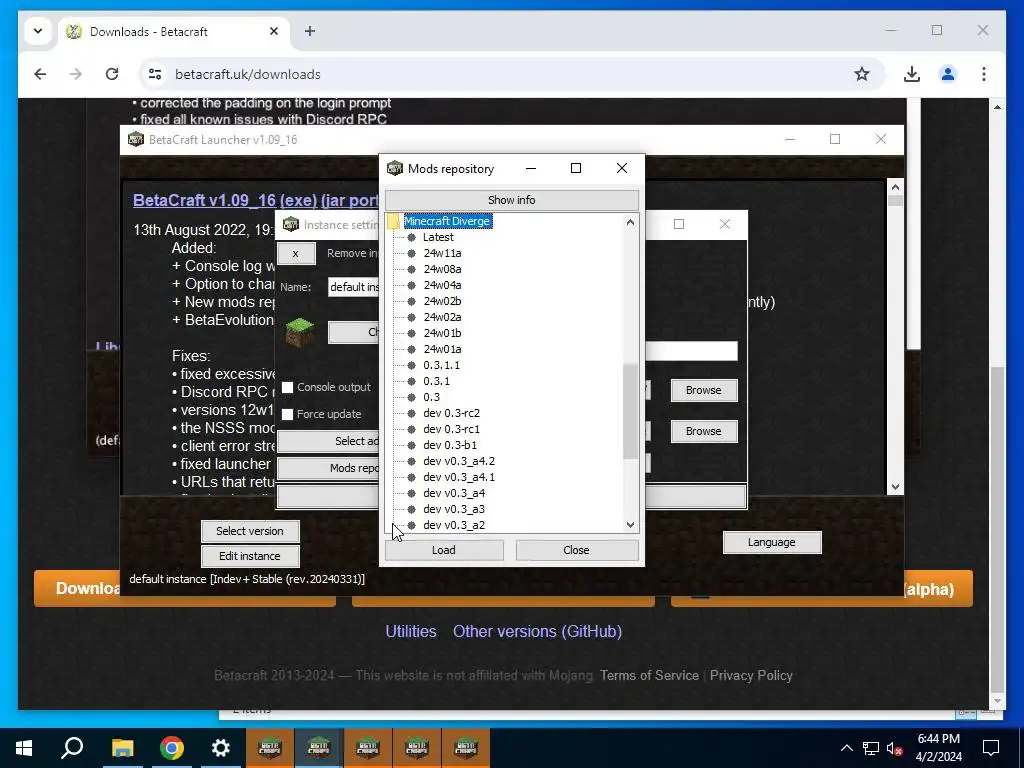Screen dimensions: 1024x768
Task: Select dev v0.3_a2 entry
Action: click(x=454, y=525)
